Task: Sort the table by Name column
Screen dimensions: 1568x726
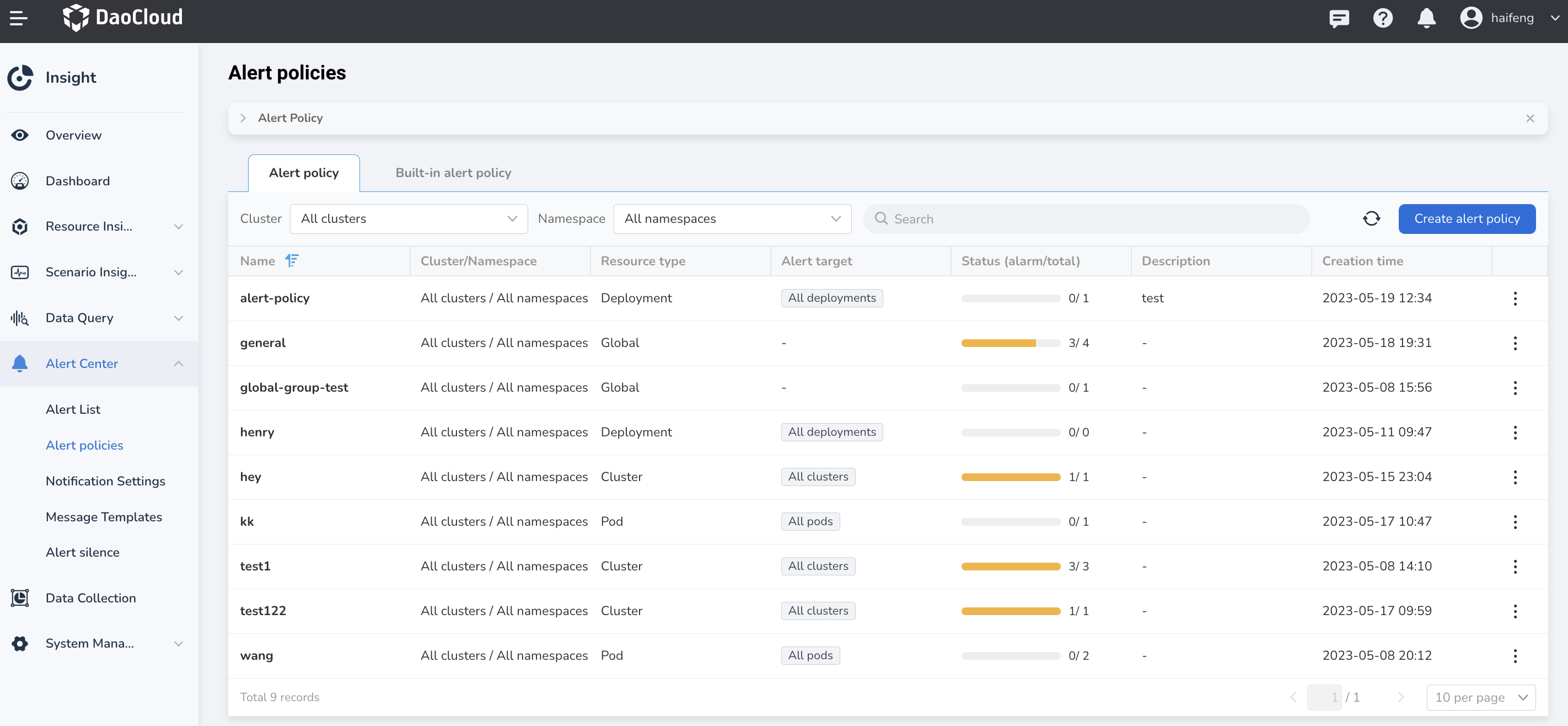Action: click(292, 261)
